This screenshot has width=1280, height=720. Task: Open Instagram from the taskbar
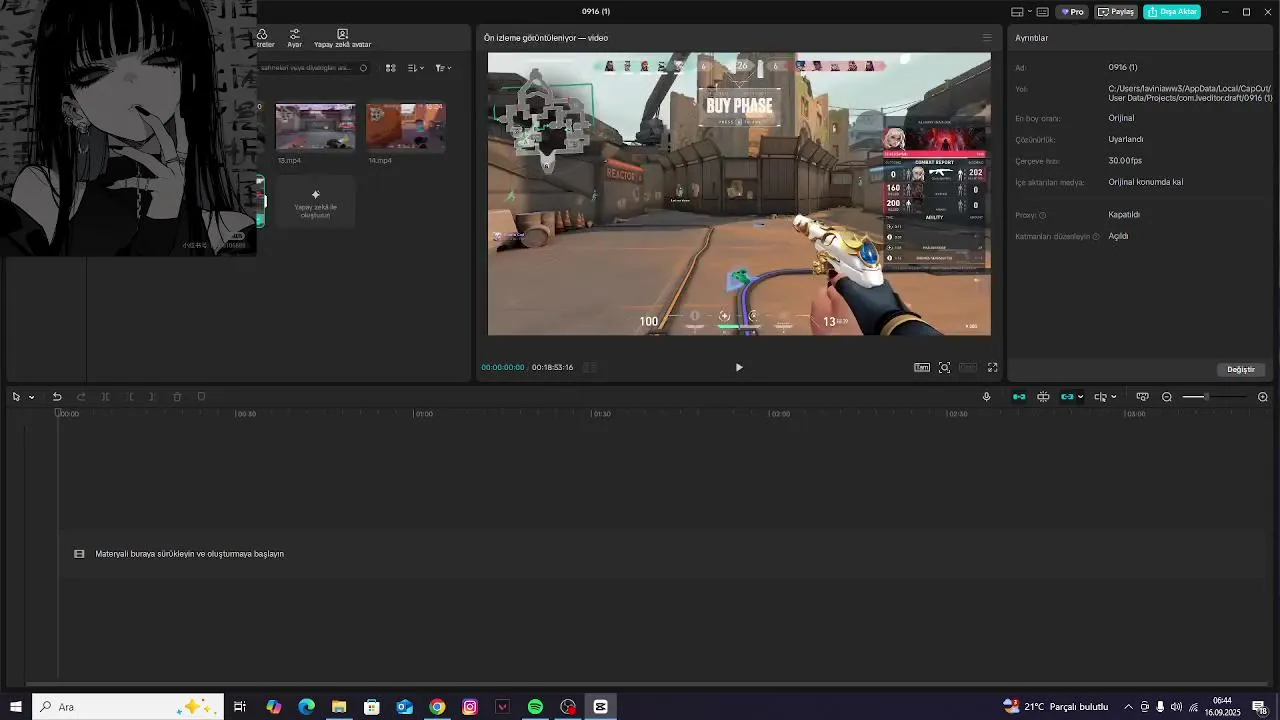470,707
